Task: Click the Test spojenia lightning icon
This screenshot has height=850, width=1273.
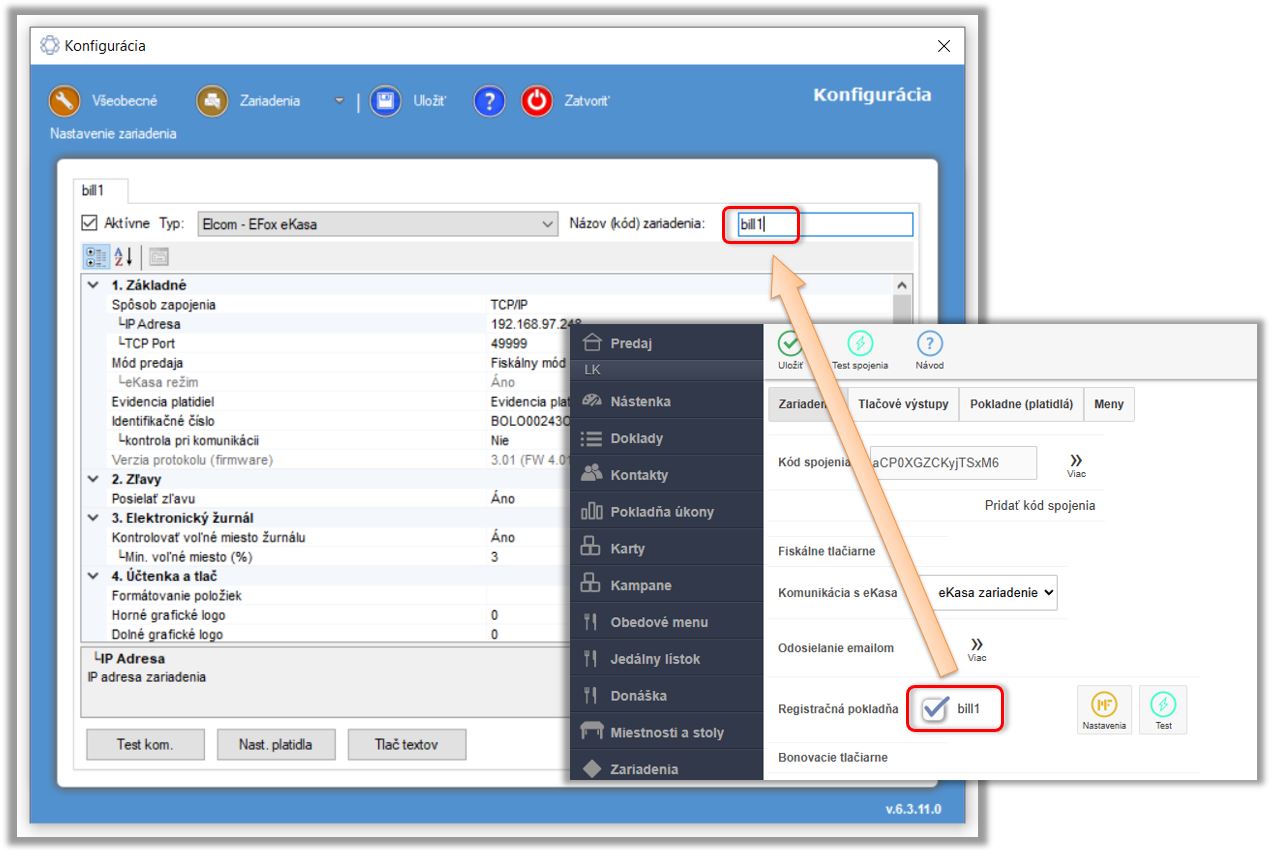Action: pos(860,344)
